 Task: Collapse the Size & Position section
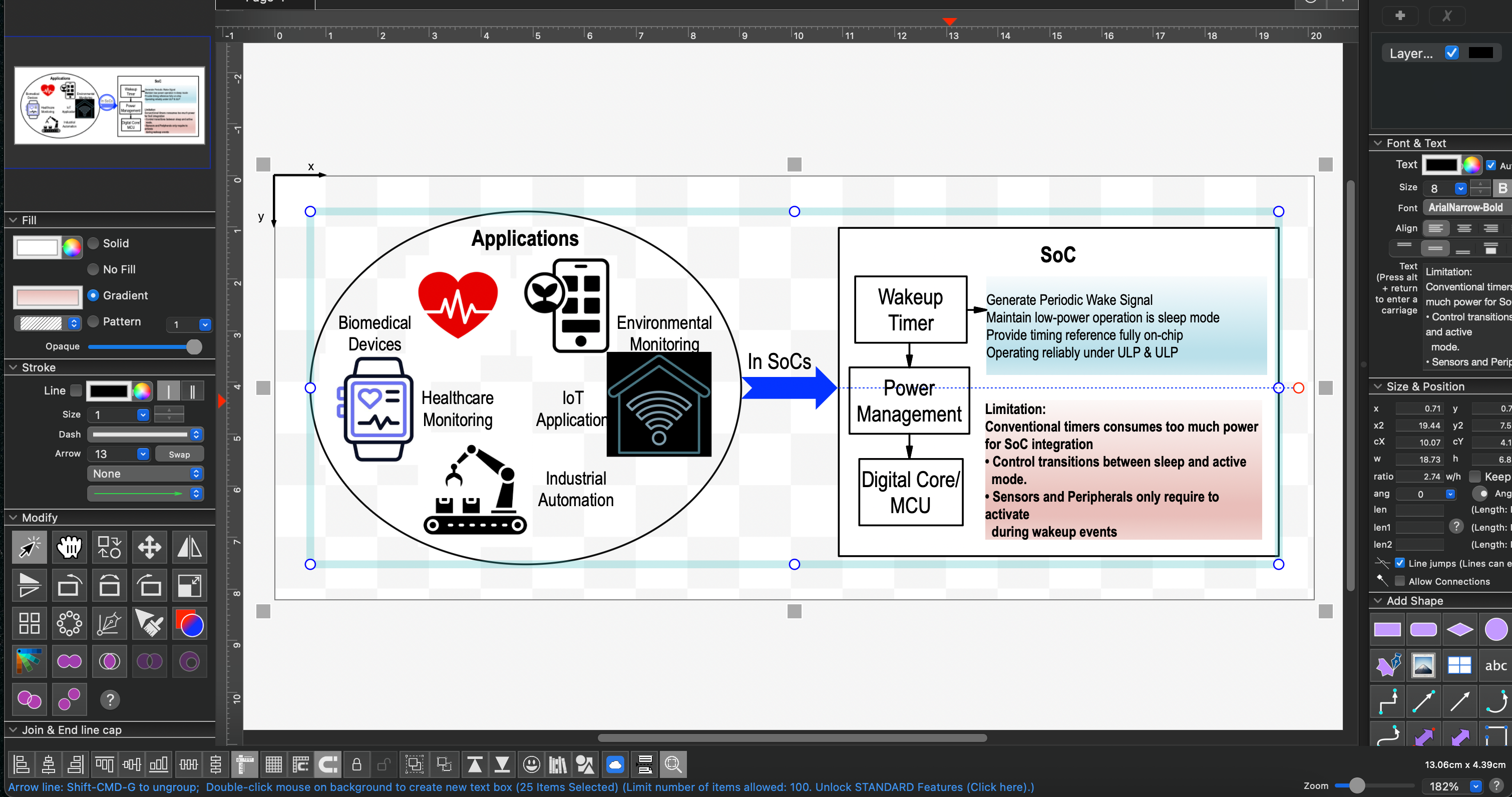[1378, 386]
